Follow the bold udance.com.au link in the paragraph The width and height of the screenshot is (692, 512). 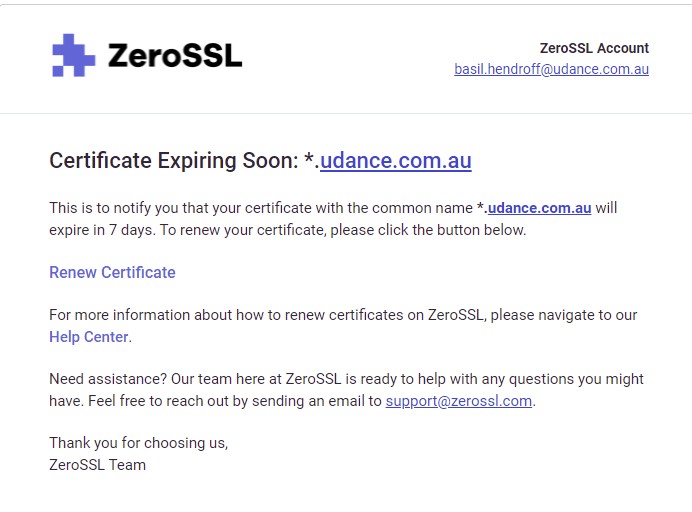pos(539,208)
